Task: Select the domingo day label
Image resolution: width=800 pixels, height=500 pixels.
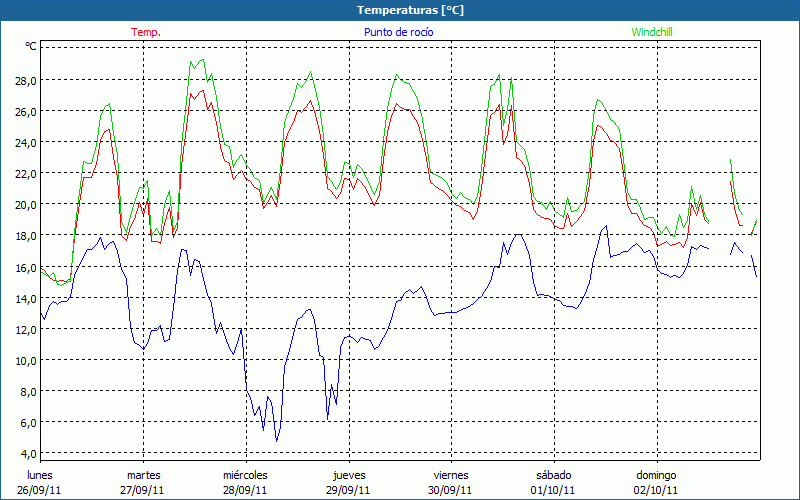Action: pos(657,475)
